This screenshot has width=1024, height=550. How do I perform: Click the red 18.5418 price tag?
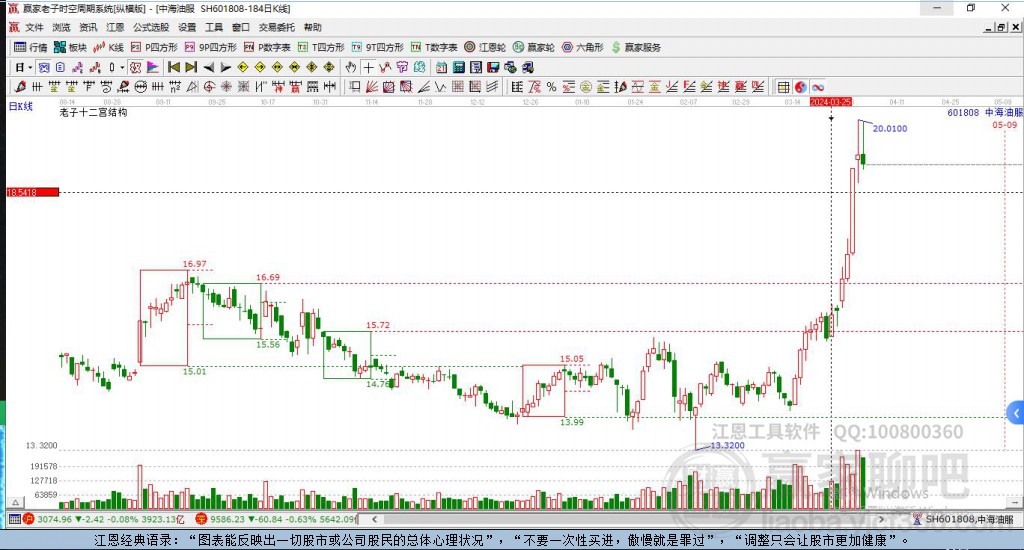click(x=33, y=192)
